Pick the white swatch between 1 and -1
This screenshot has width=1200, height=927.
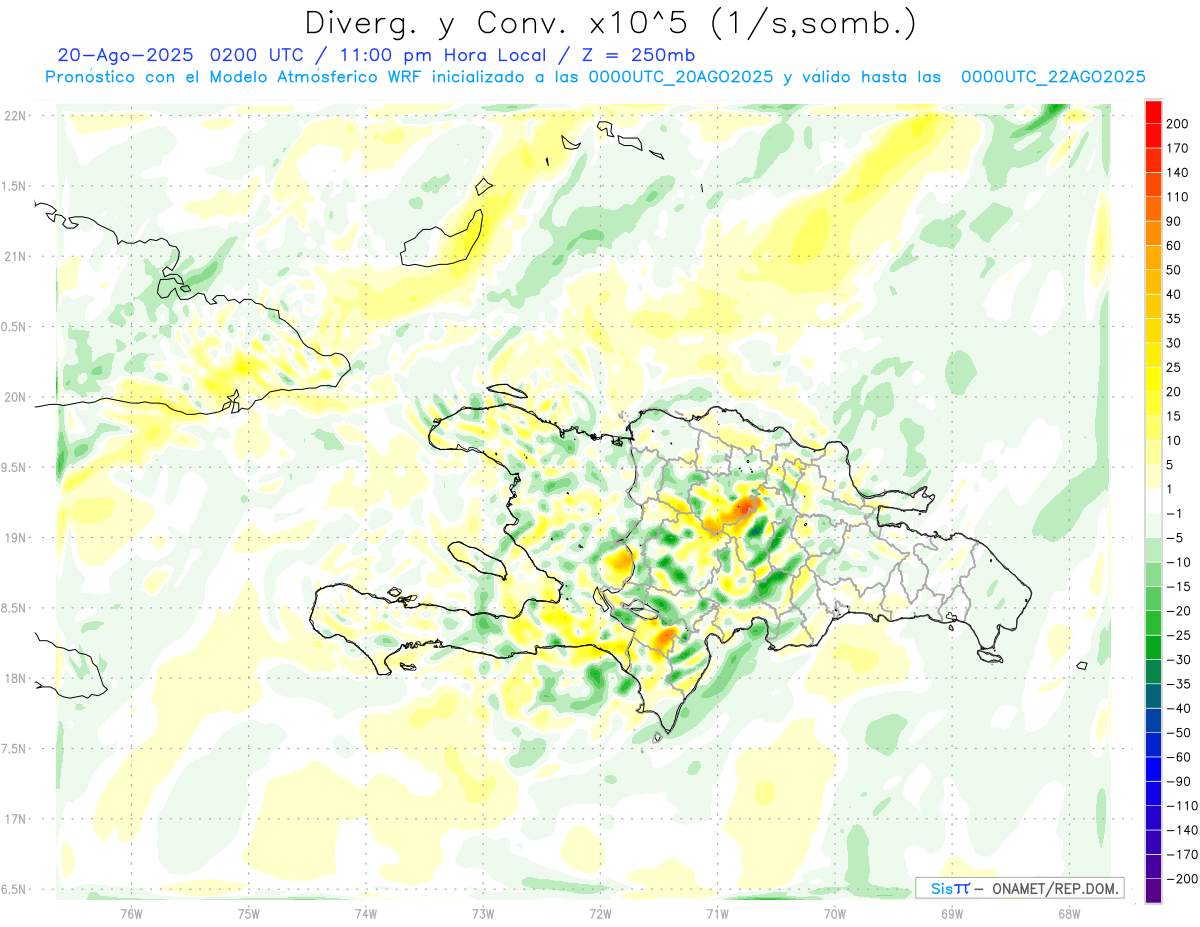pos(1153,501)
